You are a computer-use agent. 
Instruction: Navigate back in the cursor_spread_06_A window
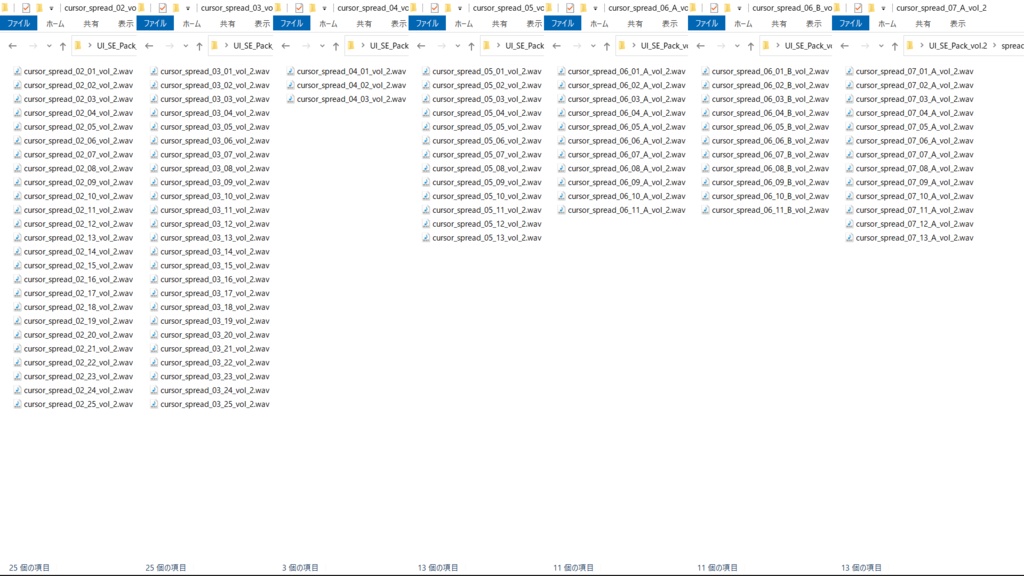(x=556, y=46)
